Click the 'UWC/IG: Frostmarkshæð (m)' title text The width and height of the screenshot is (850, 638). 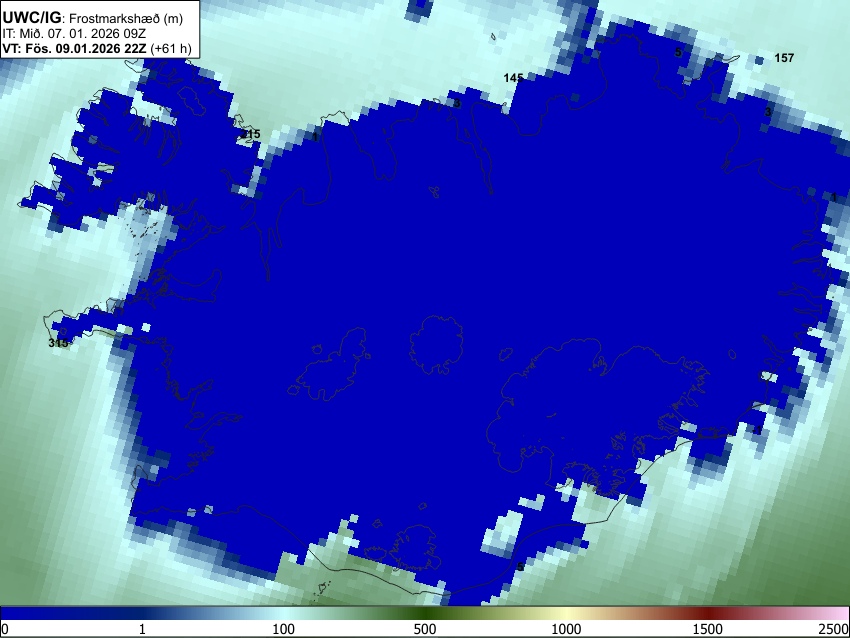pyautogui.click(x=93, y=18)
